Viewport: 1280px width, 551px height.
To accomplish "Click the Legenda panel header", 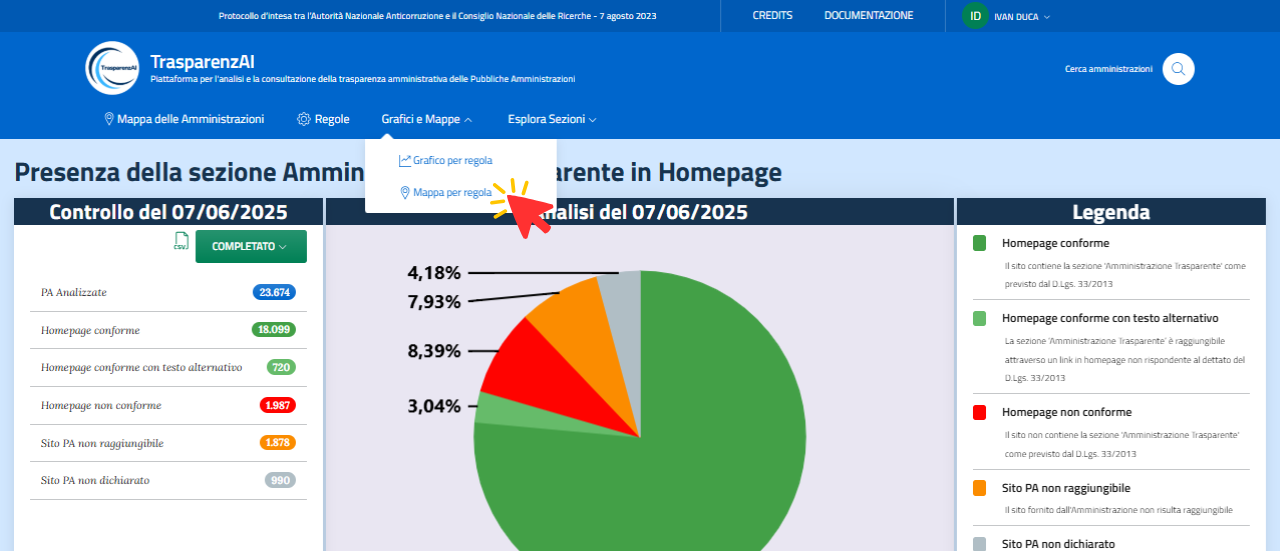I will [1111, 212].
